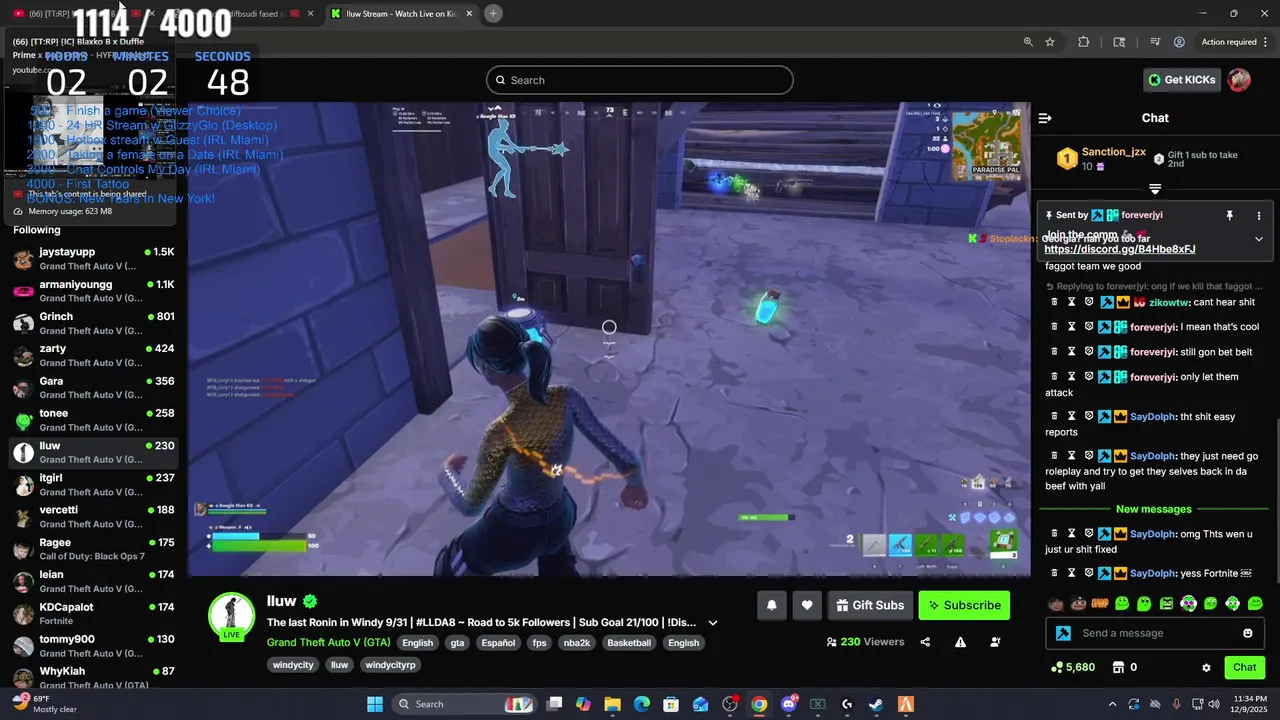Click the chat identity badge in the message box
The height and width of the screenshot is (720, 1280).
pos(1064,633)
